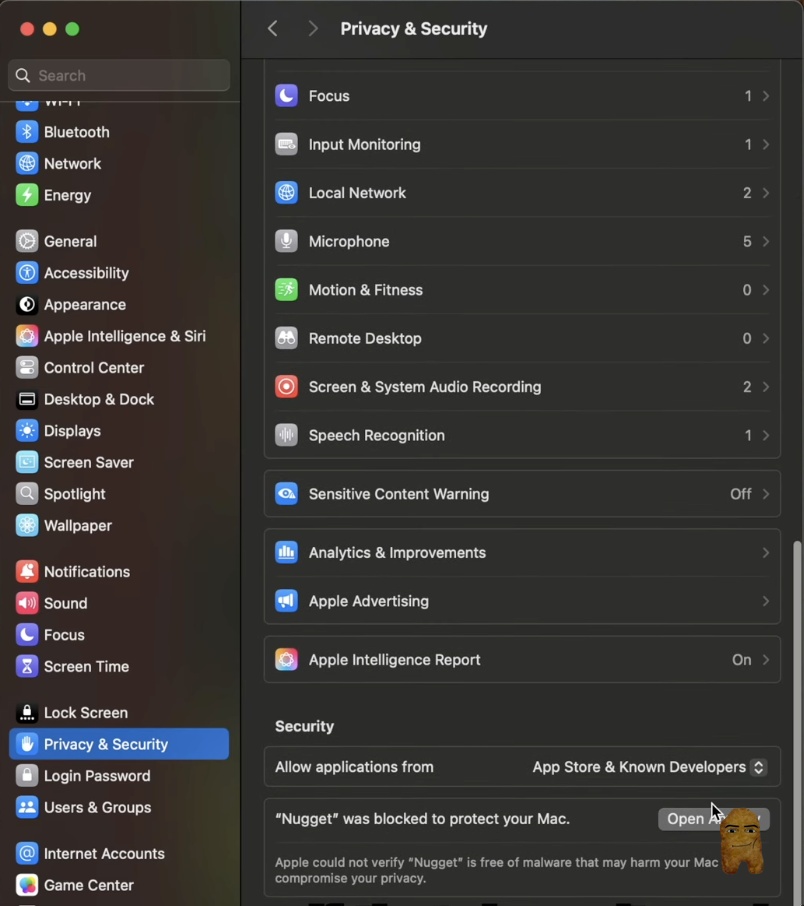This screenshot has width=804, height=906.
Task: Click the Sensitive Content Warning eye icon
Action: click(x=286, y=494)
